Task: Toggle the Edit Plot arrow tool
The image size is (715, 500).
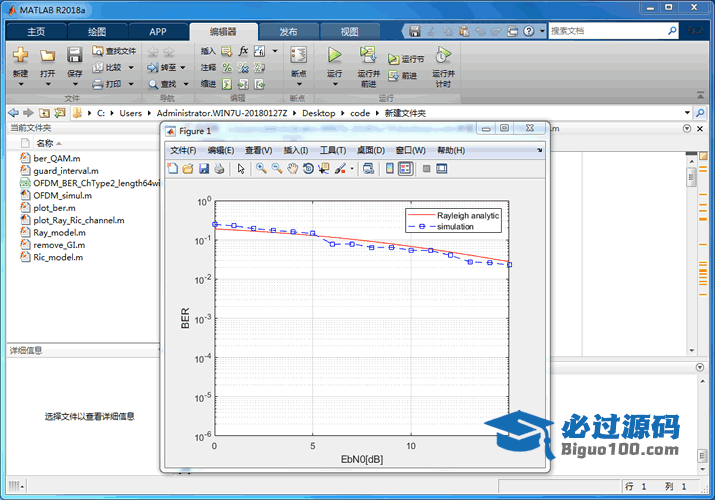Action: (x=241, y=169)
